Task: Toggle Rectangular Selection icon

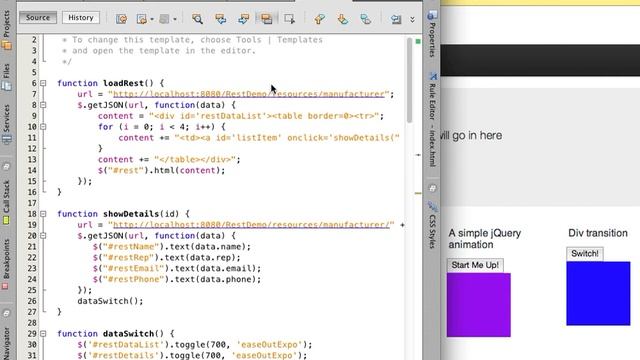Action: pyautogui.click(x=289, y=19)
